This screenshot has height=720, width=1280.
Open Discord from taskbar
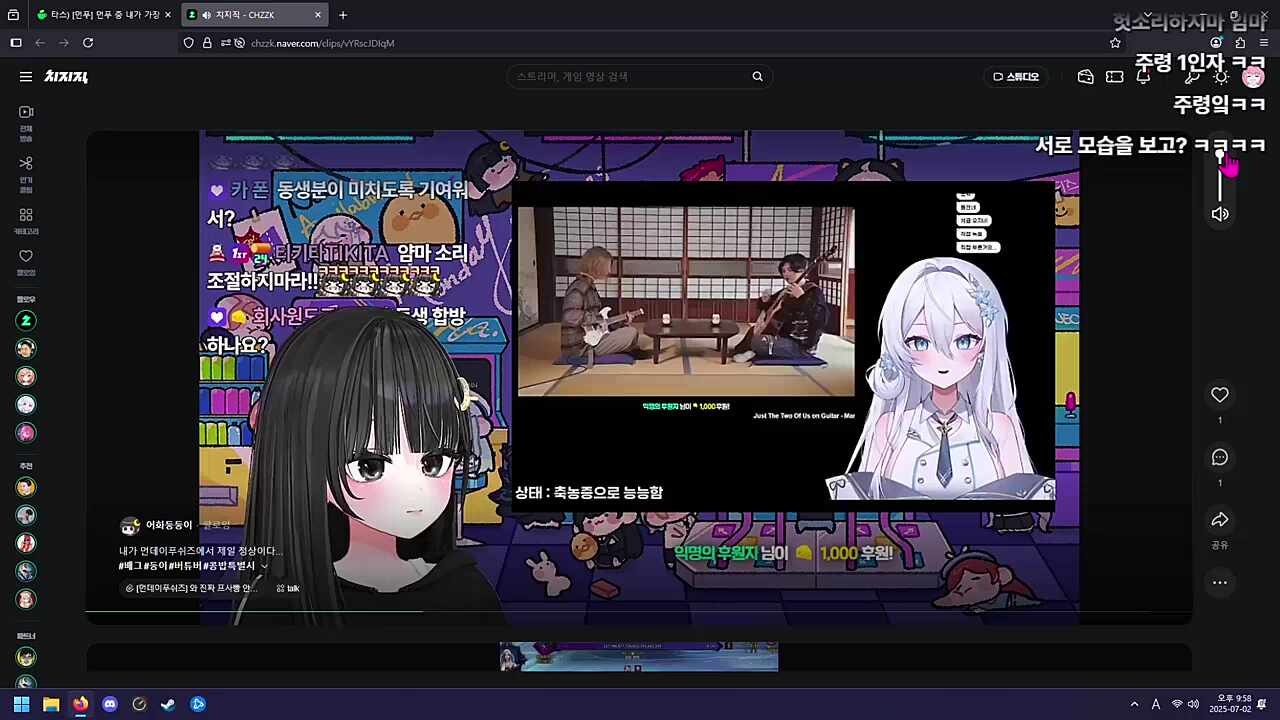110,704
